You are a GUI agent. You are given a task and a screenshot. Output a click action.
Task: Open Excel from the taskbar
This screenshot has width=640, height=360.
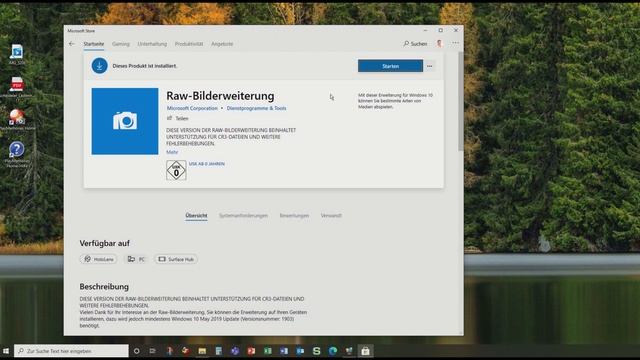267,351
